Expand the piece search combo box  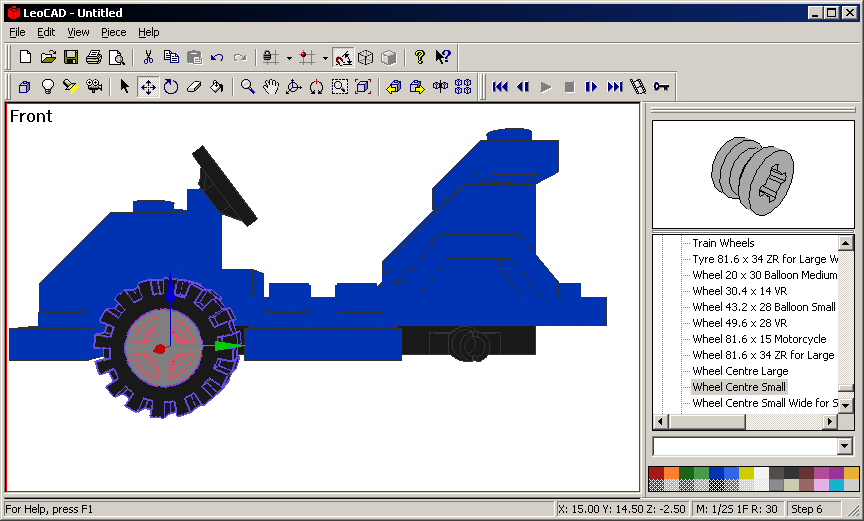(x=845, y=446)
